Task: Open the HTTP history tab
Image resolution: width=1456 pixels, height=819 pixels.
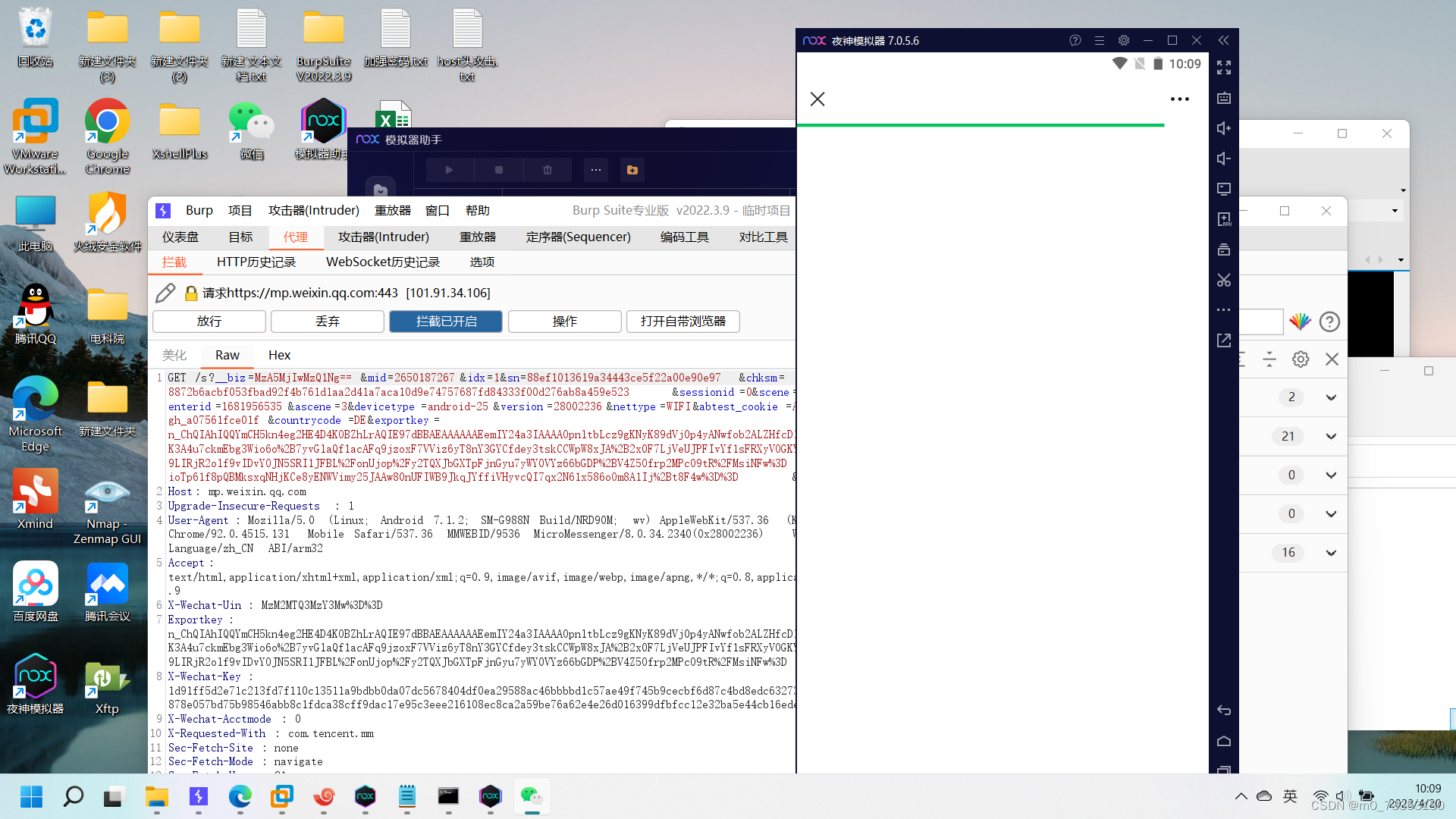Action: (x=256, y=262)
